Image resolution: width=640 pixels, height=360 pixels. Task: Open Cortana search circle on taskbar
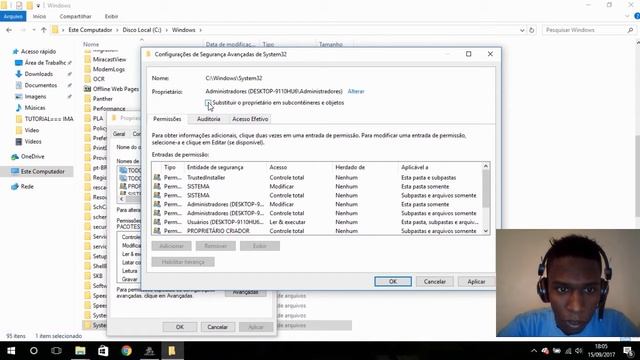[x=34, y=351]
